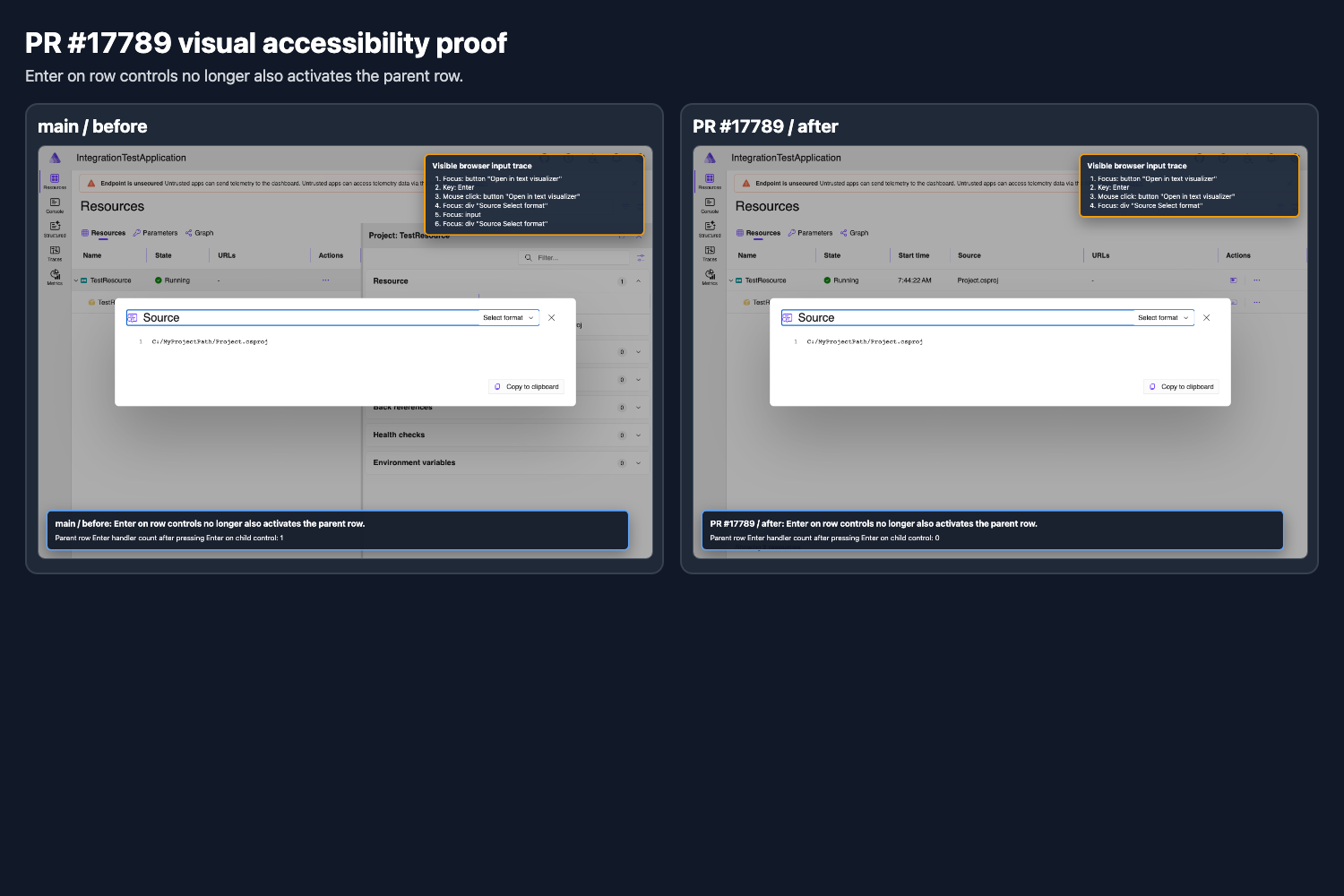Click Running state cell in before panel
Image resolution: width=1344 pixels, height=896 pixels.
click(172, 280)
